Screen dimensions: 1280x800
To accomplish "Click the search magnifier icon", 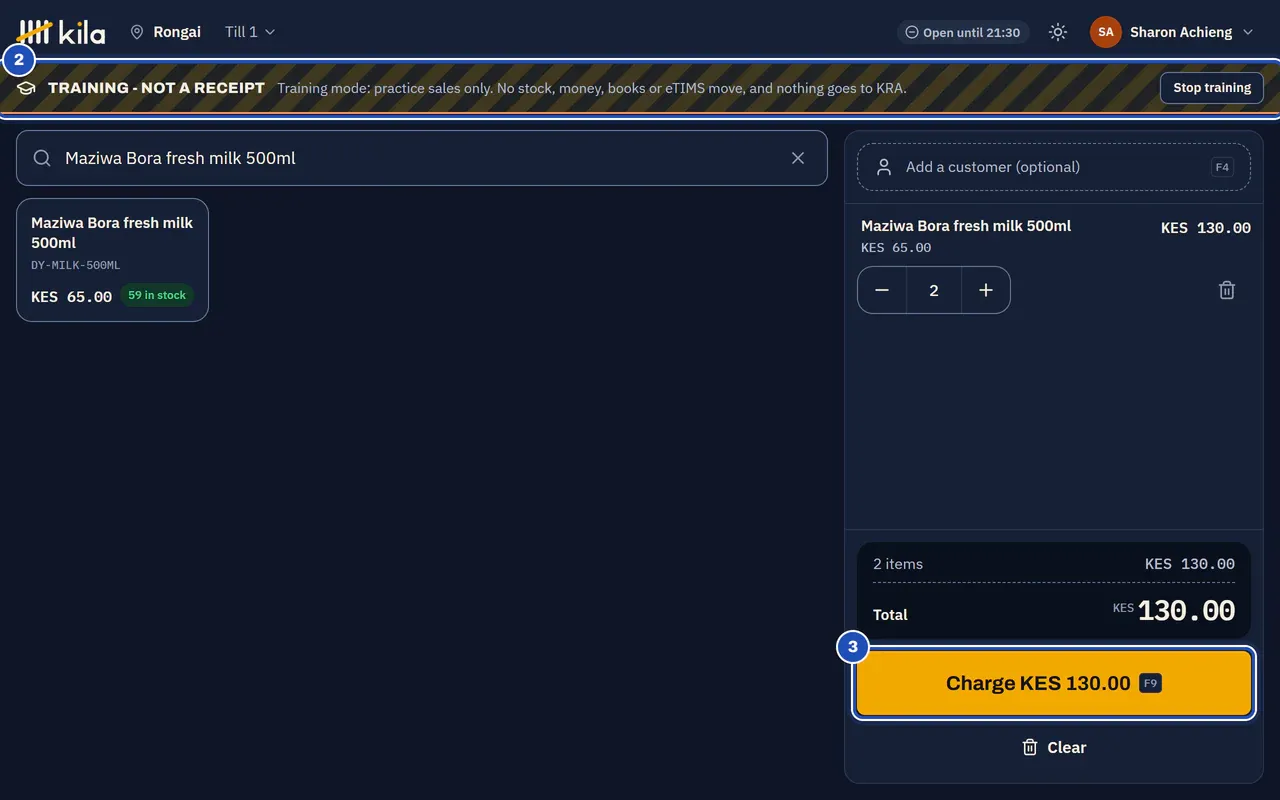I will (42, 158).
